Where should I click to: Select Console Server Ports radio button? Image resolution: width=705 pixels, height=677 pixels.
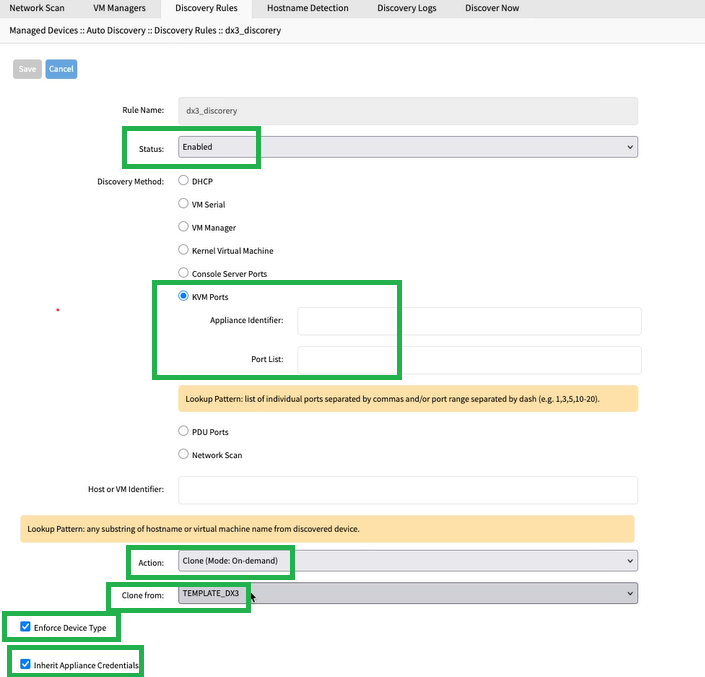183,273
